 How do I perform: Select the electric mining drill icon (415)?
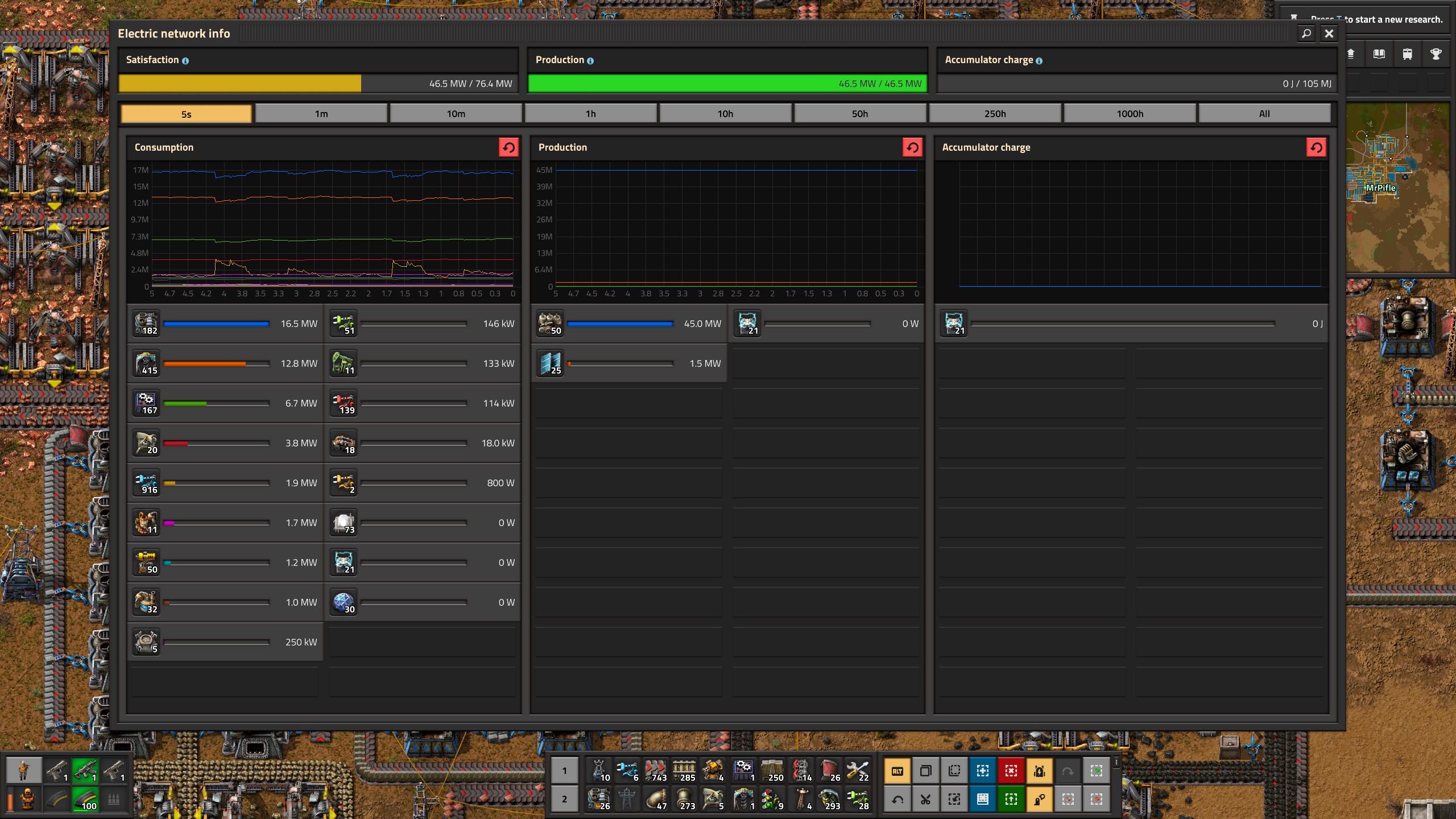[x=146, y=363]
